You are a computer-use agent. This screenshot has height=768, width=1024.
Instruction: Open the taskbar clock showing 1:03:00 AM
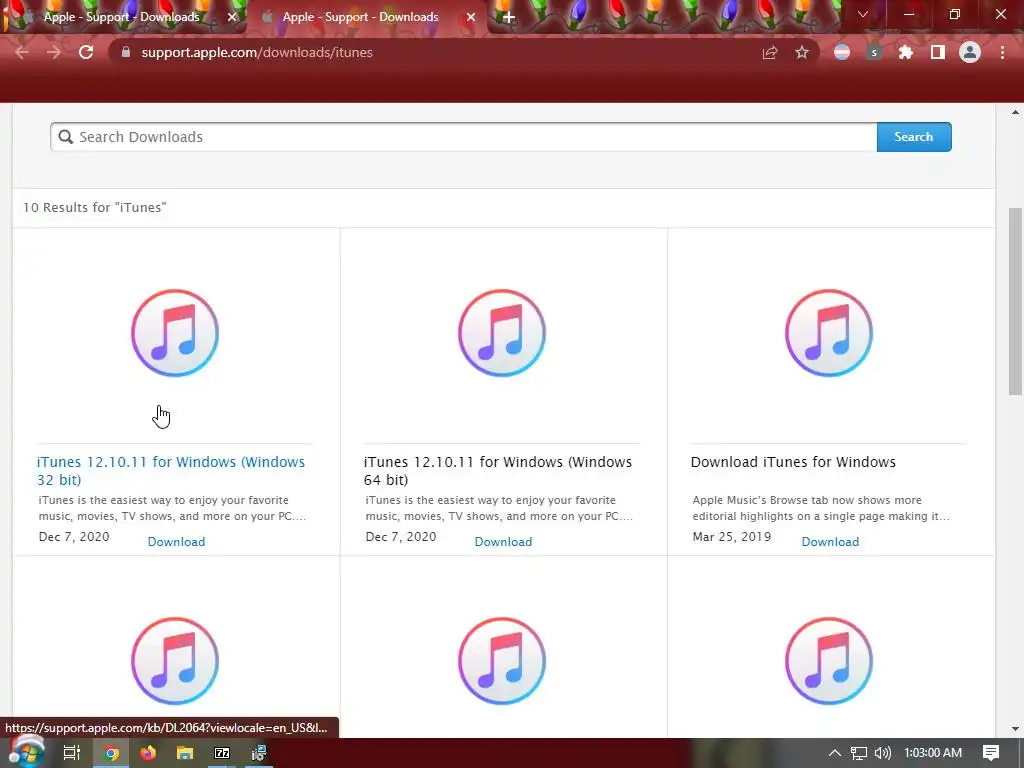point(933,753)
